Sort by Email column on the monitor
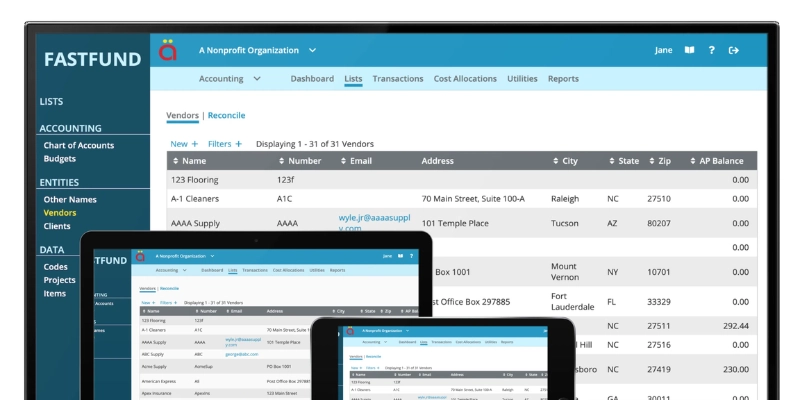Viewport: 800px width, 400px height. [356, 161]
